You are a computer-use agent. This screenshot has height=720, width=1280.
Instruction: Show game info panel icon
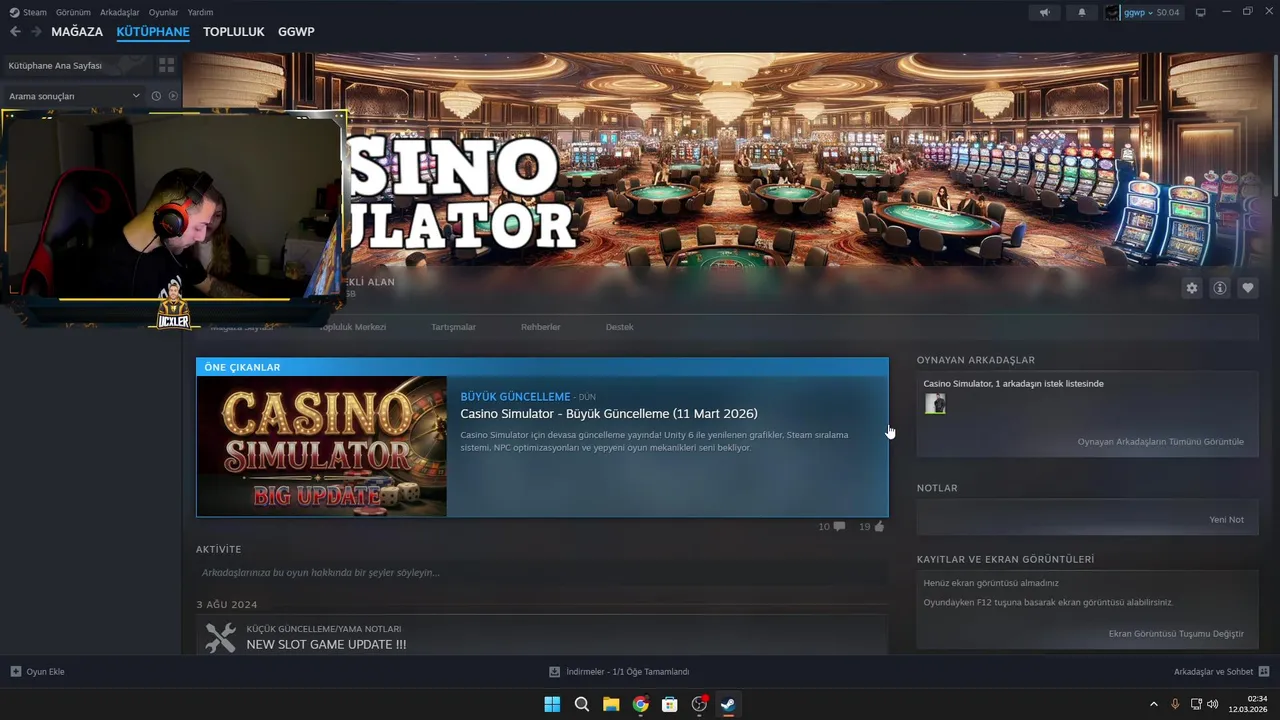[1219, 288]
